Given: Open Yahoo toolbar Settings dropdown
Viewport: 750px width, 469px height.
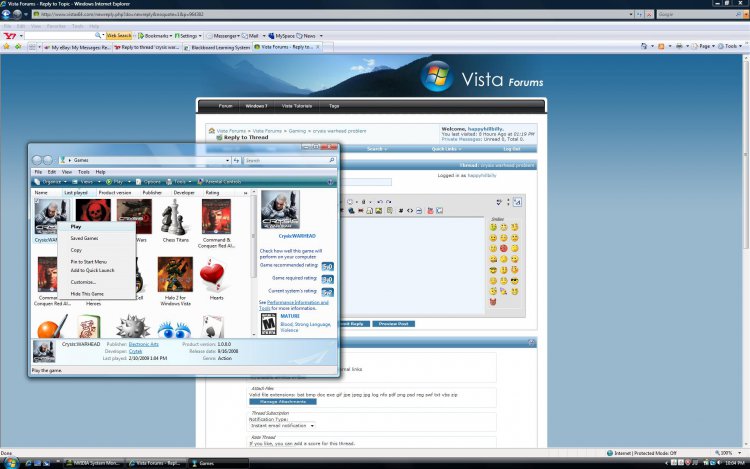Looking at the screenshot, I should coord(188,36).
